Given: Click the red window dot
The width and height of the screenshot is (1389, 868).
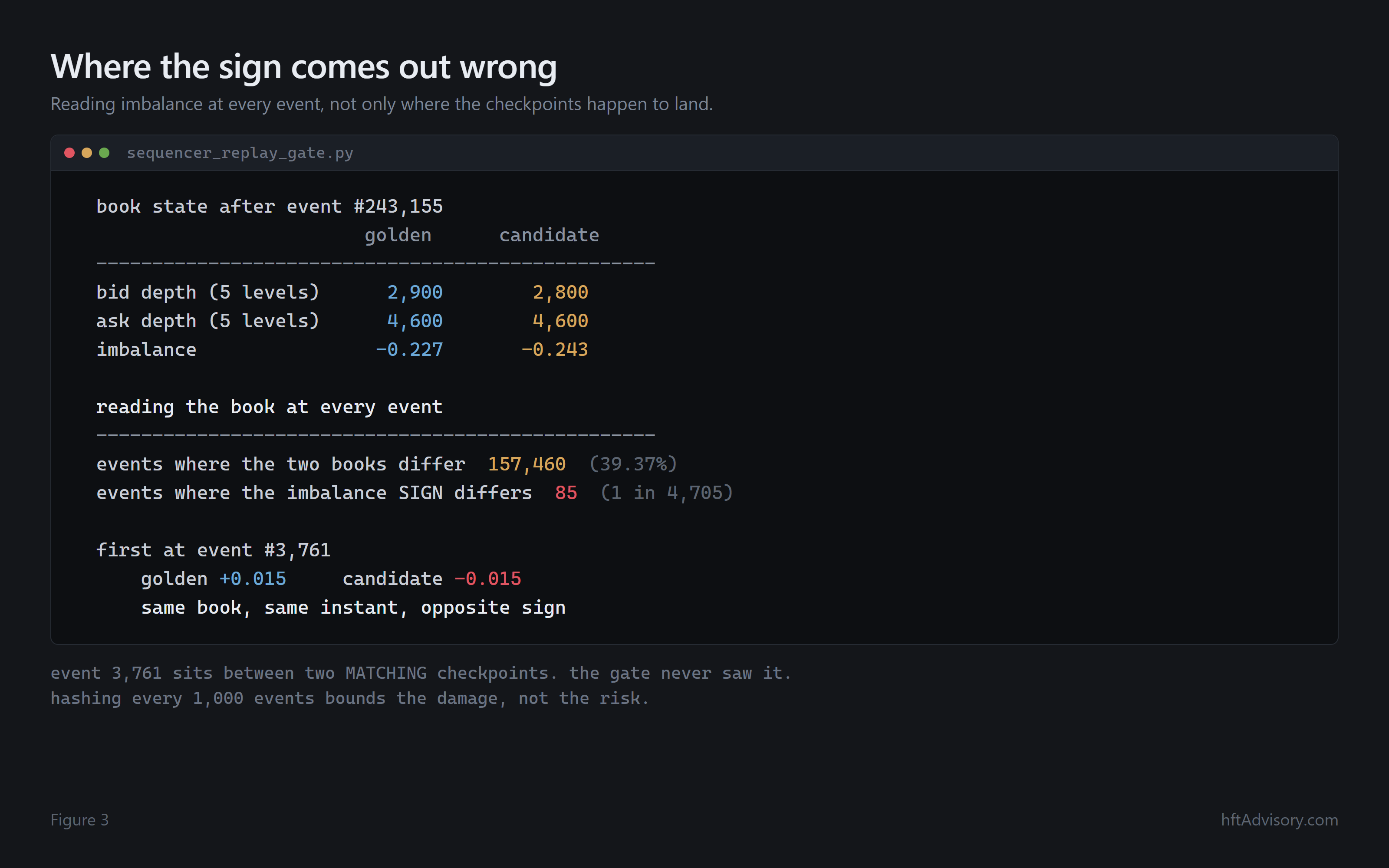Looking at the screenshot, I should click(69, 153).
